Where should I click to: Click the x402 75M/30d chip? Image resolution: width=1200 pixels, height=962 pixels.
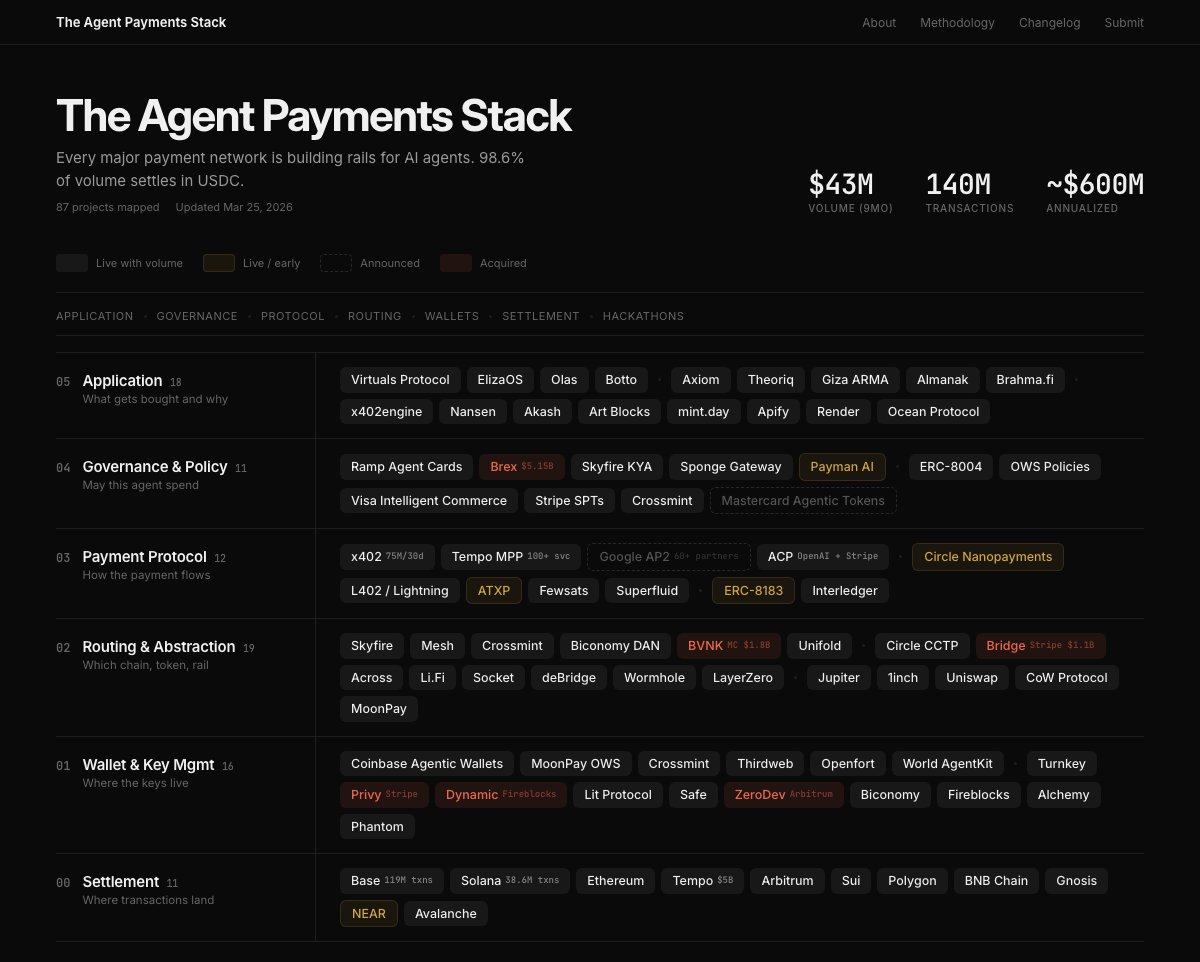tap(387, 557)
